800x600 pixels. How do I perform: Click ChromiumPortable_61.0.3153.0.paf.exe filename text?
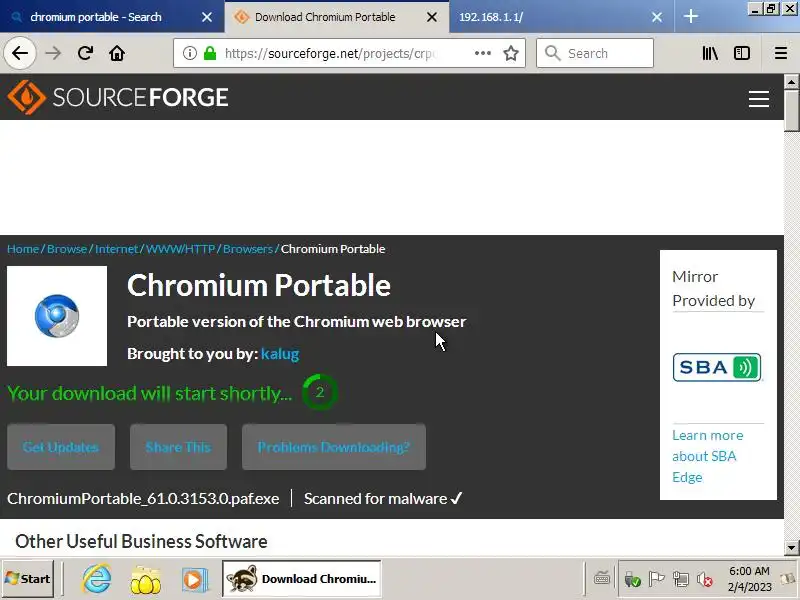click(x=143, y=498)
